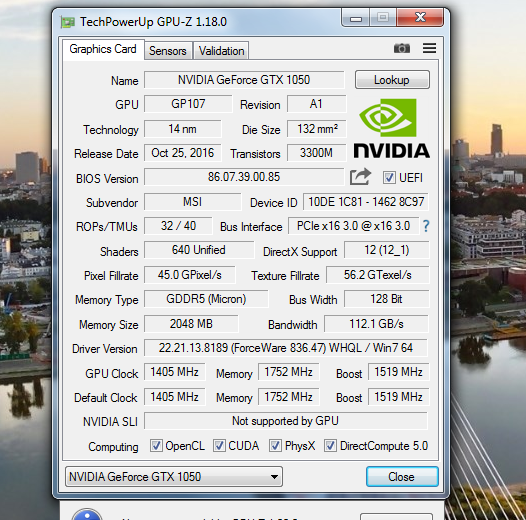The width and height of the screenshot is (526, 520).
Task: Click the Device ID field 10DE 1C81
Action: pos(366,202)
